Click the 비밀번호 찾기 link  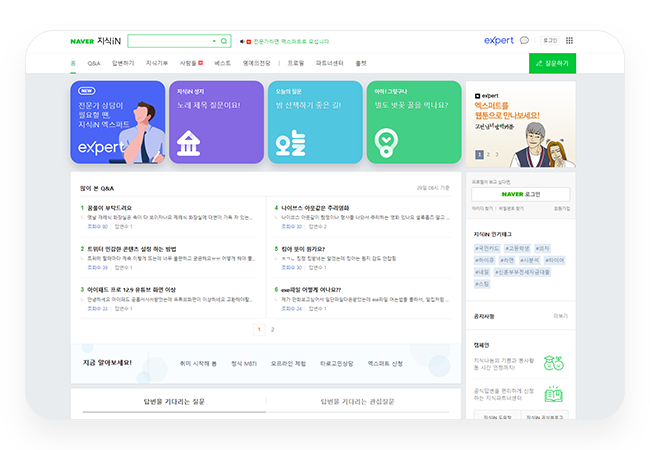tap(511, 208)
